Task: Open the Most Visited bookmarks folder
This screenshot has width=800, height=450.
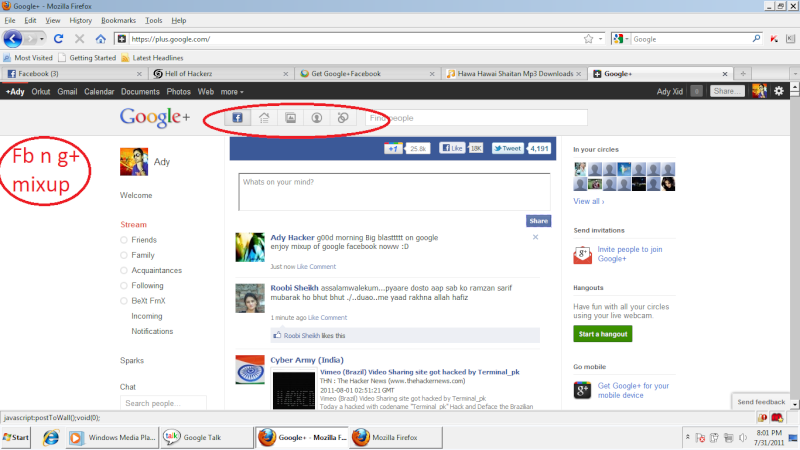Action: (28, 58)
